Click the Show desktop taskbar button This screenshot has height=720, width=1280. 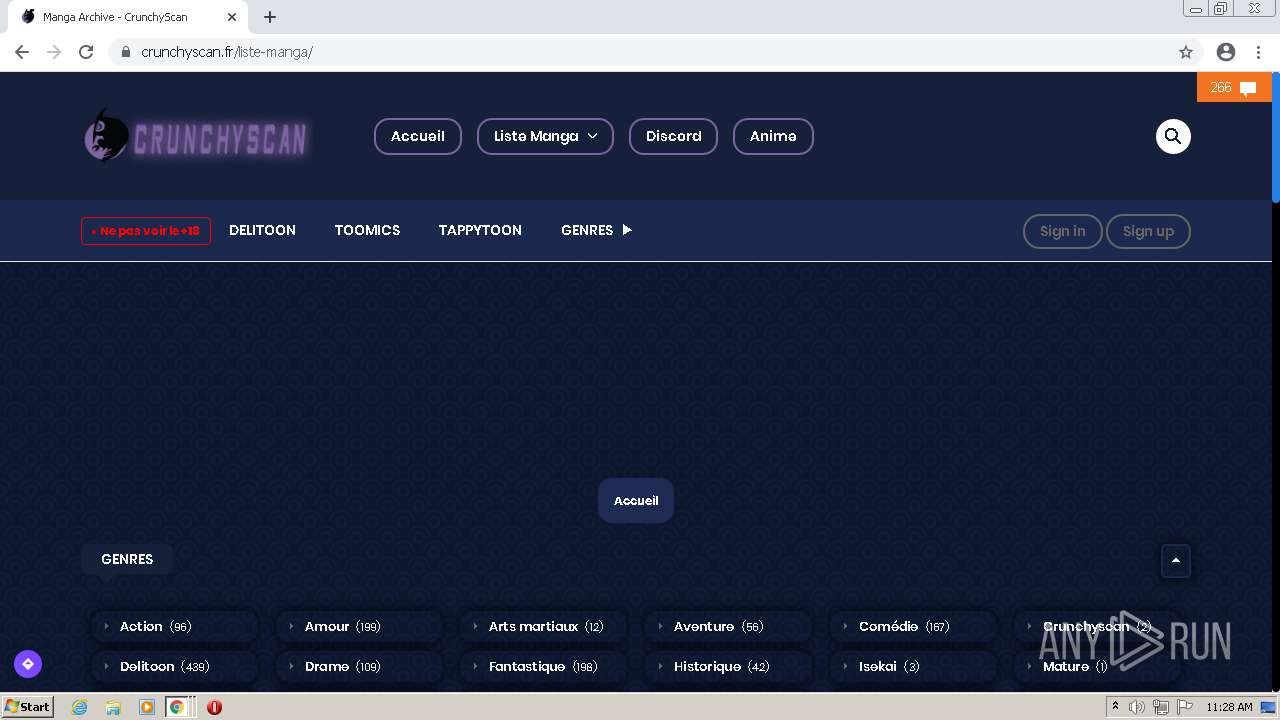tap(1268, 707)
